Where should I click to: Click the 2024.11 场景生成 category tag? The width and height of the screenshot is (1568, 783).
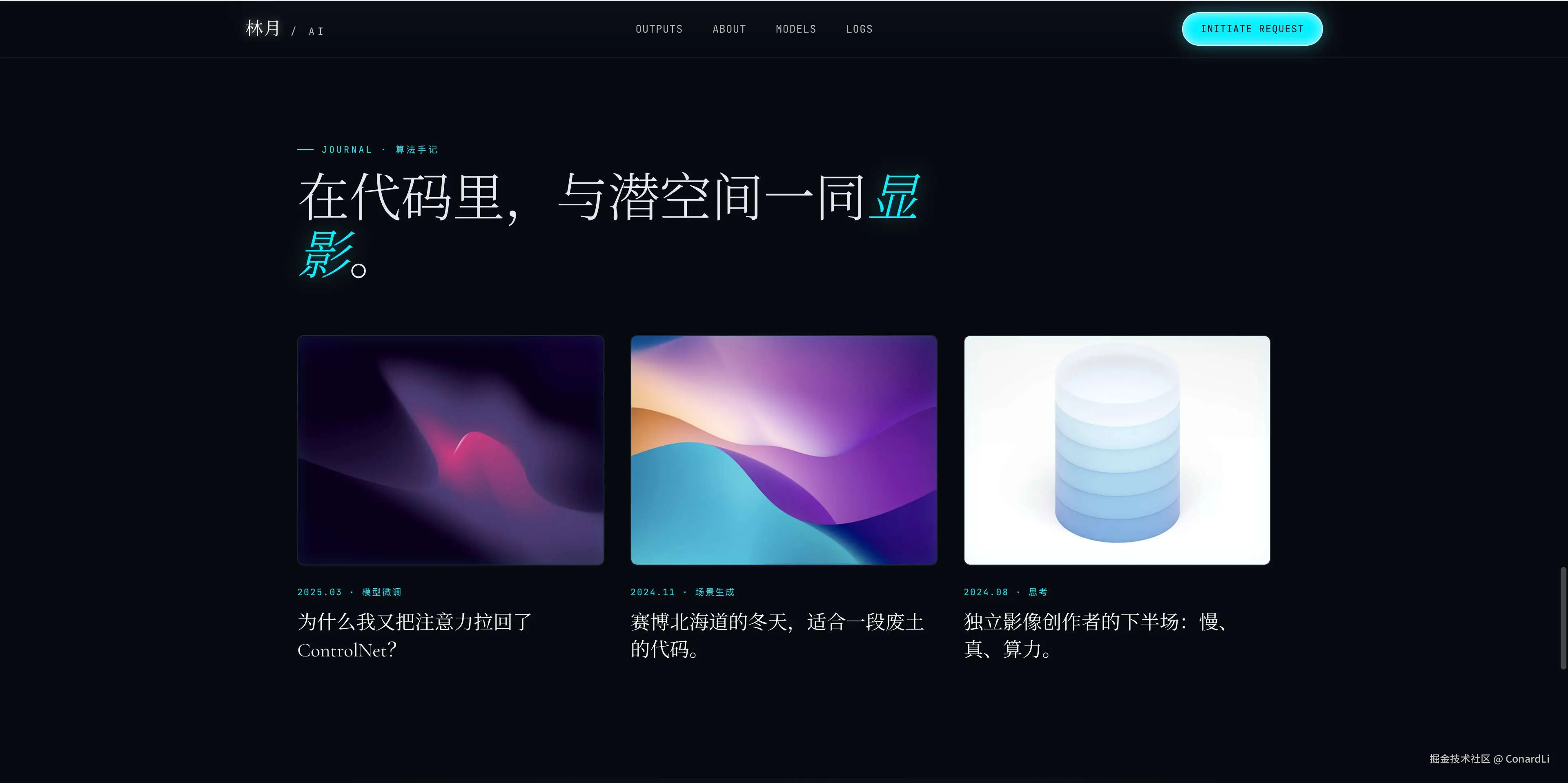click(682, 592)
